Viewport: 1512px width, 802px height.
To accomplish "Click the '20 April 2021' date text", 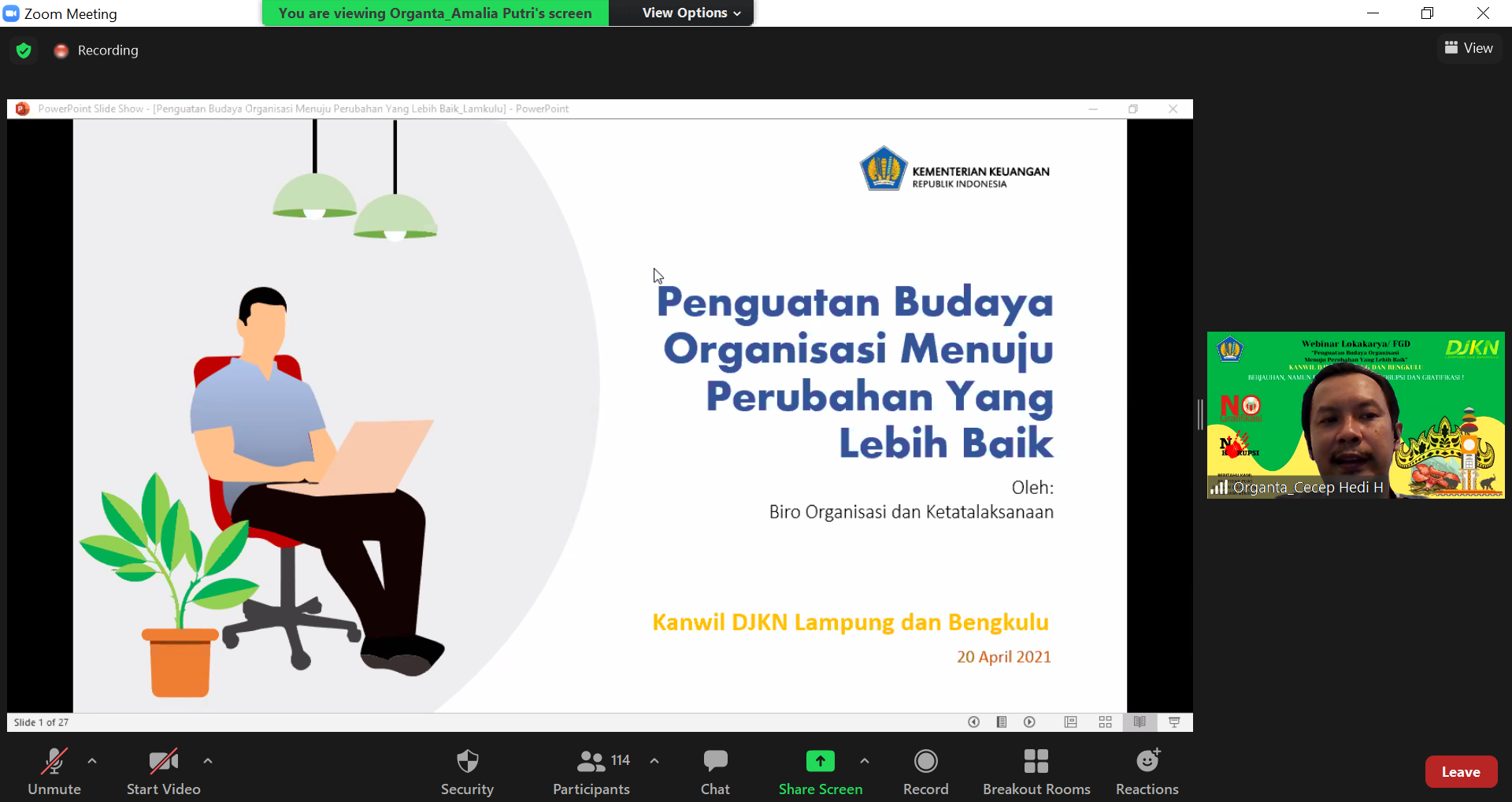I will [1004, 657].
